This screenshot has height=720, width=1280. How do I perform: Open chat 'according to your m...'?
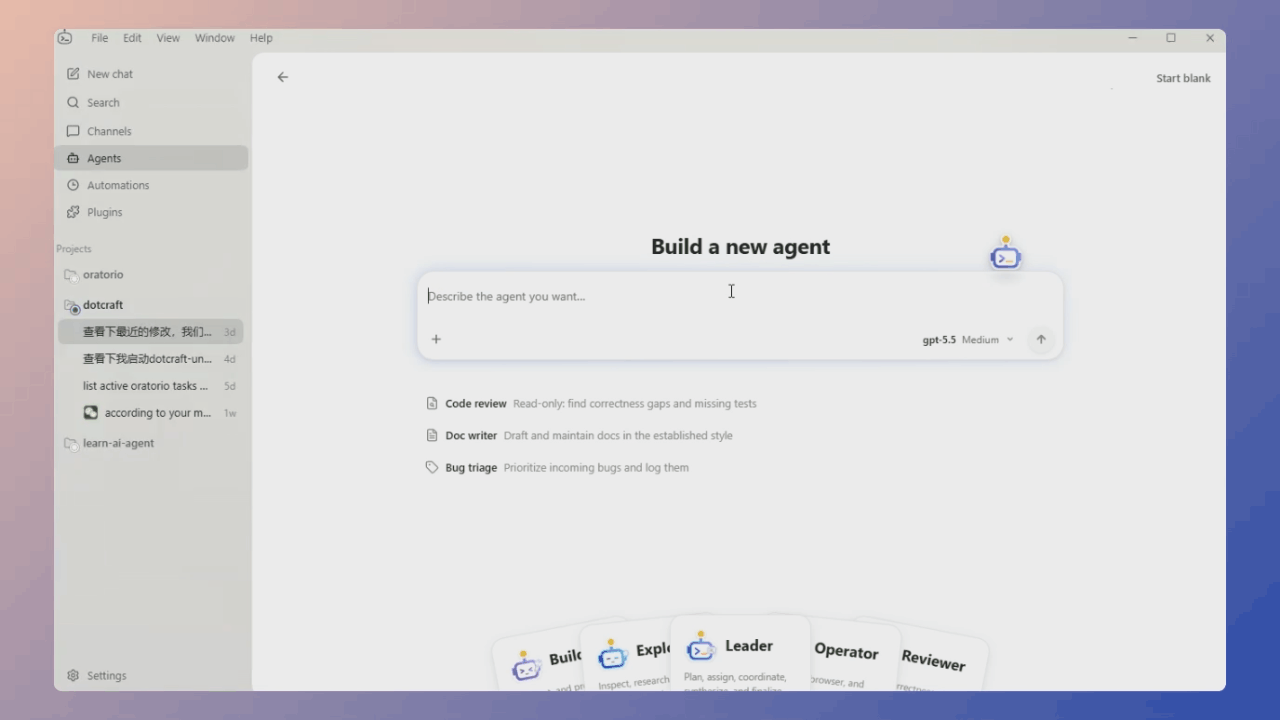(x=151, y=413)
